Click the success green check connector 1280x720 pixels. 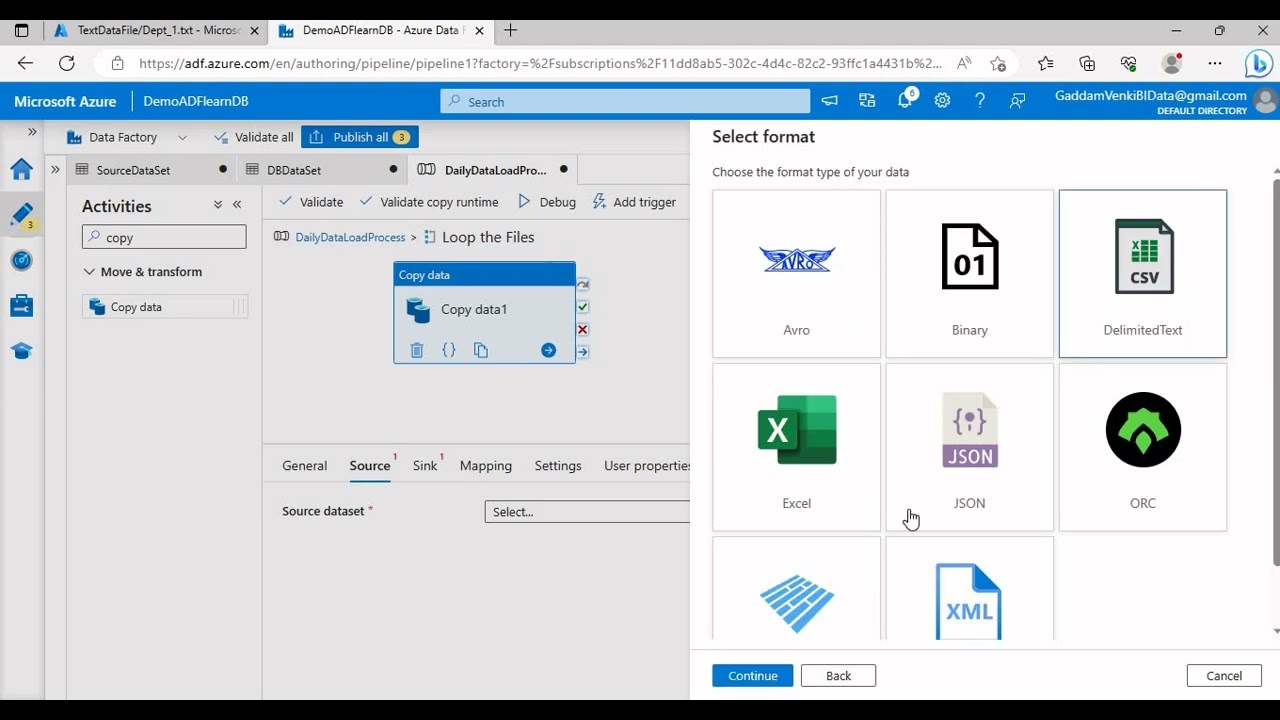point(583,307)
